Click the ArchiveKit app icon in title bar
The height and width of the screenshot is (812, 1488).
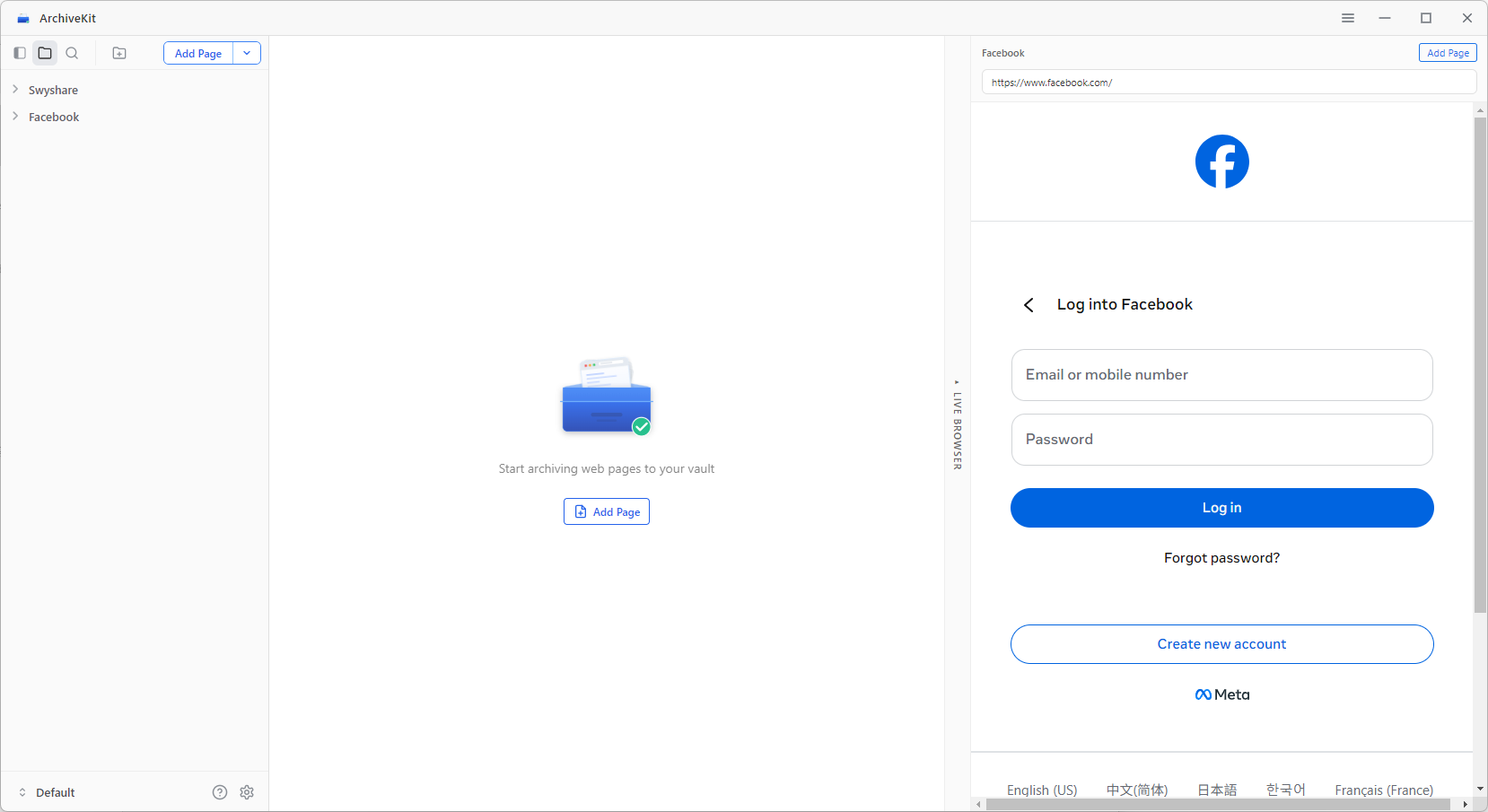[23, 18]
